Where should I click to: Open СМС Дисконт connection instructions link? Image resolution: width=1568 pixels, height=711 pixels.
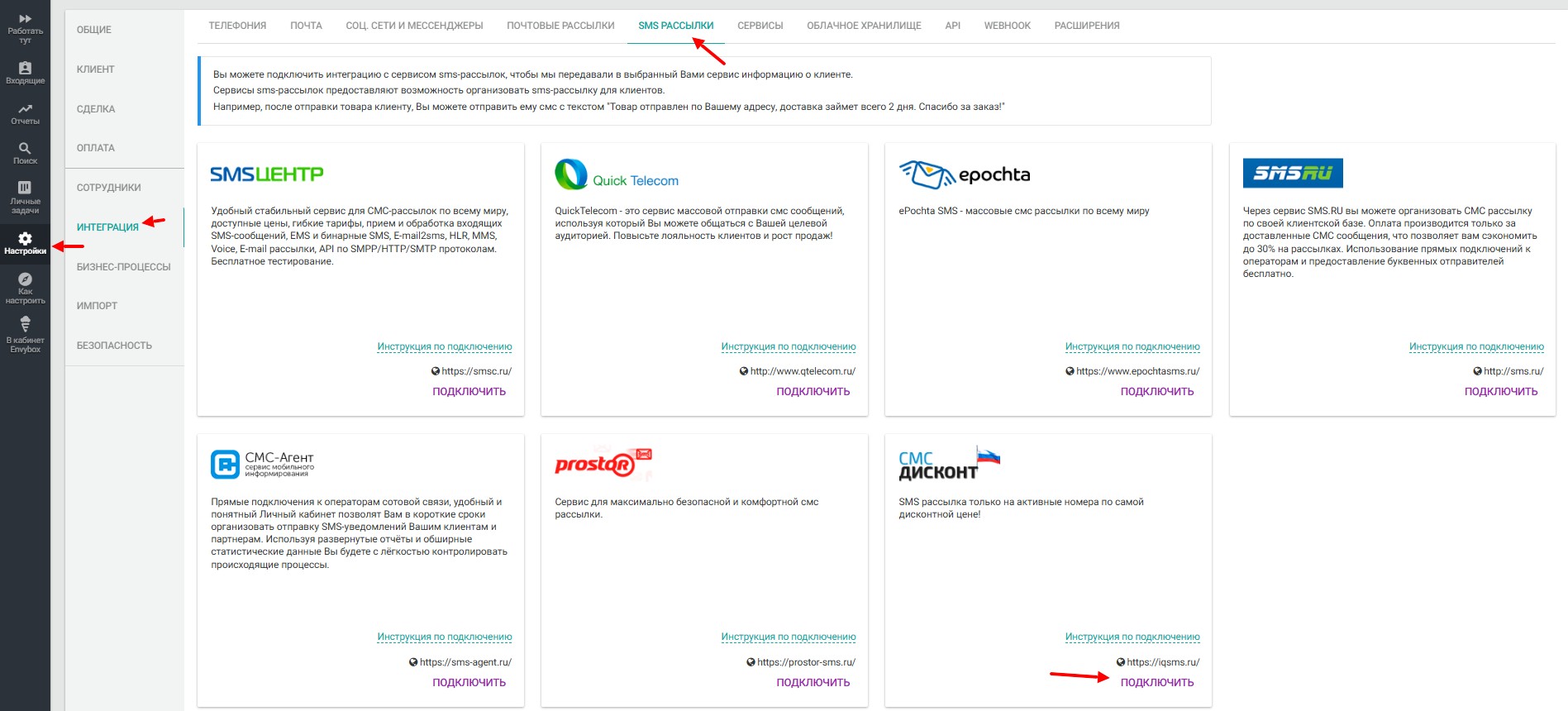(x=1132, y=637)
